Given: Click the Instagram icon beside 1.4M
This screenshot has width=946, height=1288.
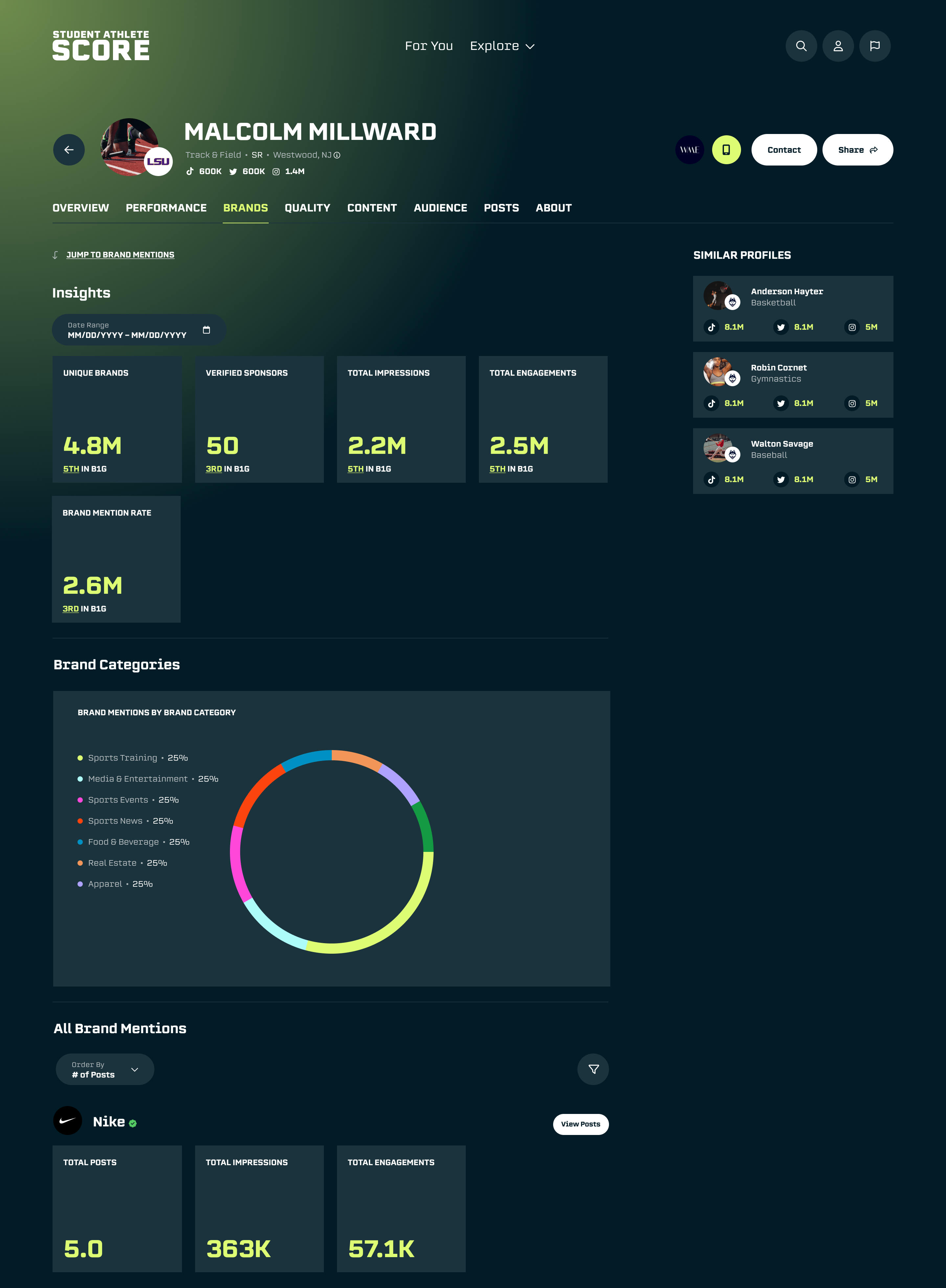Looking at the screenshot, I should pos(276,171).
